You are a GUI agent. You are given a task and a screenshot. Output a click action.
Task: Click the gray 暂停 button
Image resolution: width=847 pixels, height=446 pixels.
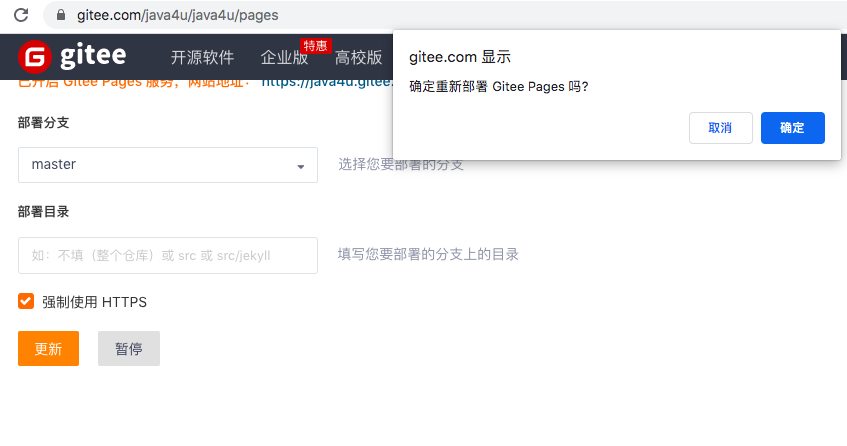[x=129, y=349]
